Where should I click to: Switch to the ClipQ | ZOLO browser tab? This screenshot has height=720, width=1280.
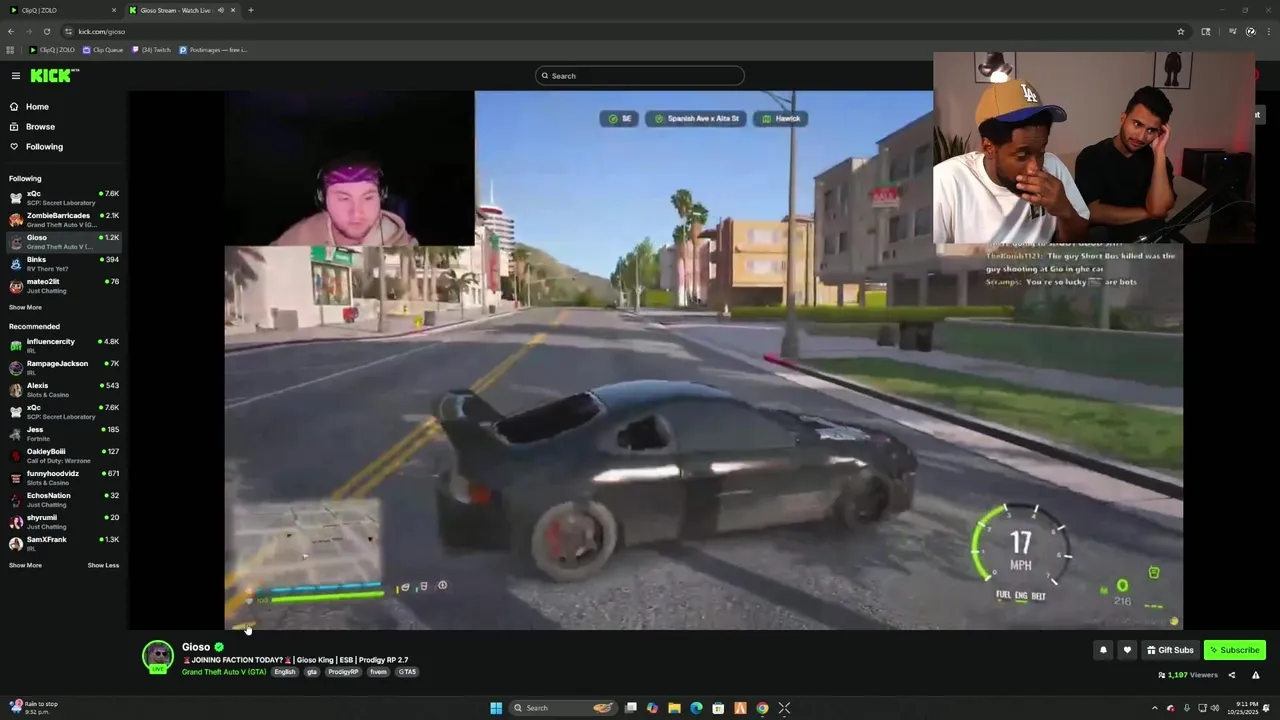pos(62,10)
